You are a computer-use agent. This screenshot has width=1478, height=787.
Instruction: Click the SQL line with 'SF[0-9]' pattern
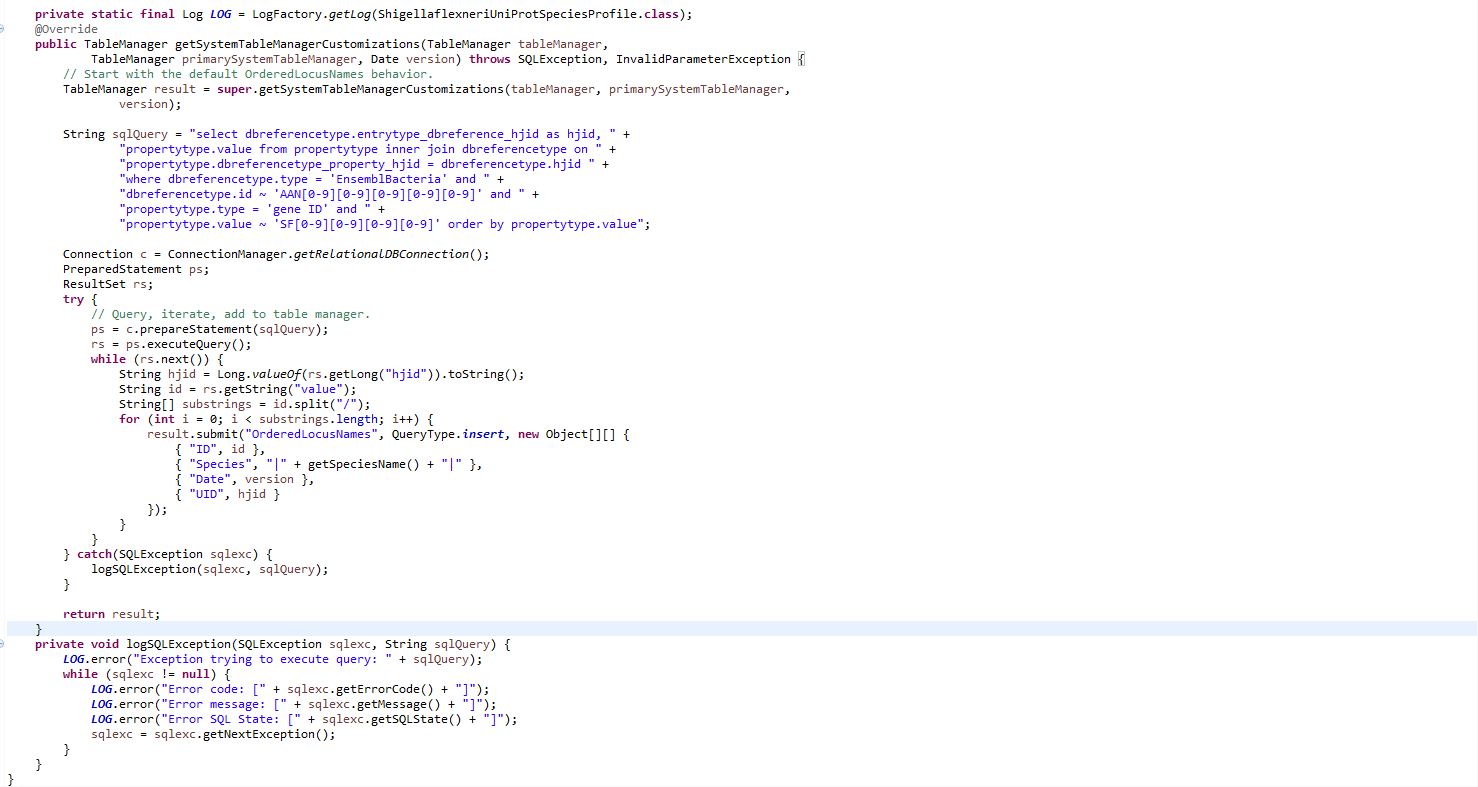pyautogui.click(x=384, y=224)
